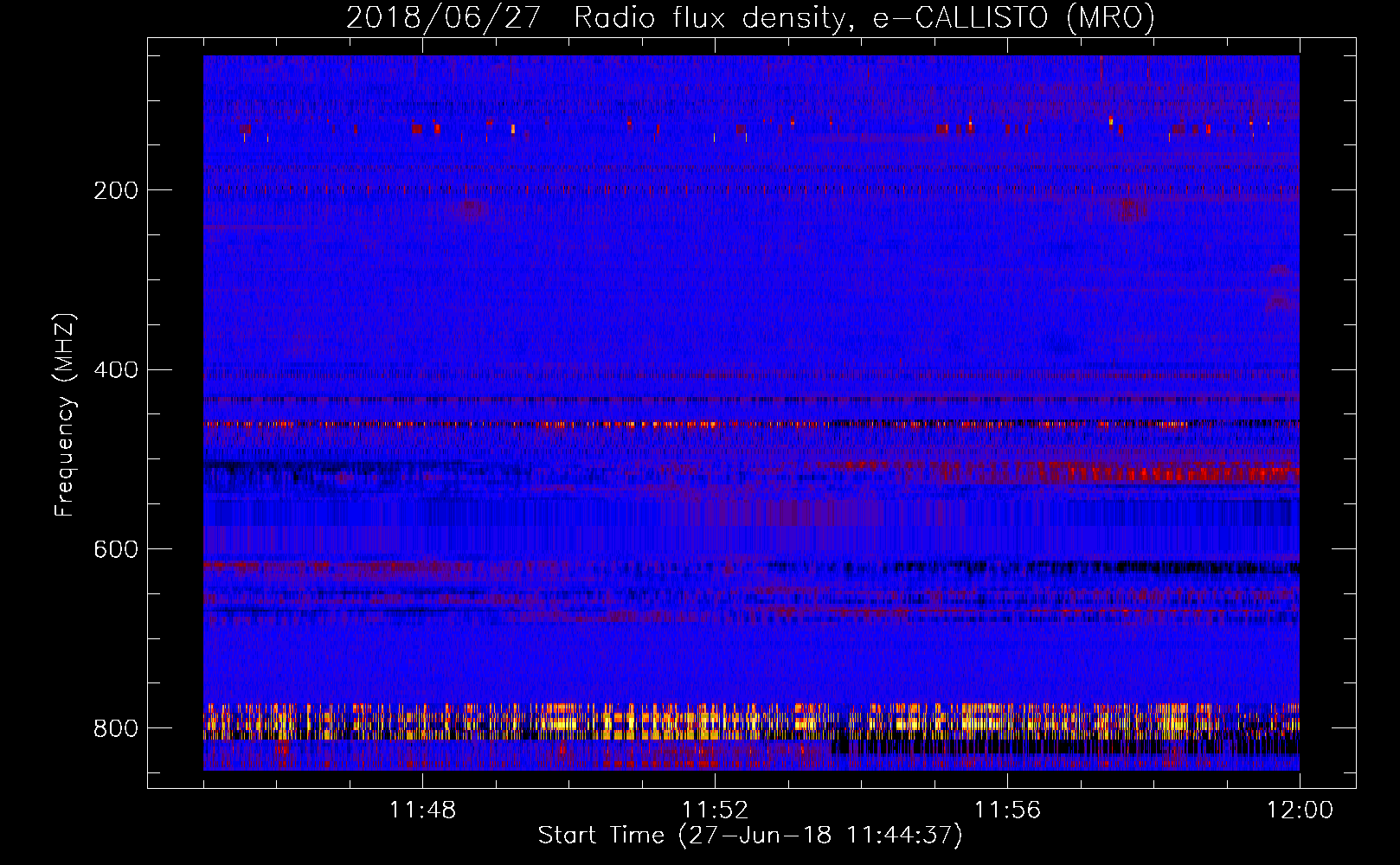Image resolution: width=1400 pixels, height=865 pixels.
Task: Click the 11:52 time tick label
Action: [715, 811]
